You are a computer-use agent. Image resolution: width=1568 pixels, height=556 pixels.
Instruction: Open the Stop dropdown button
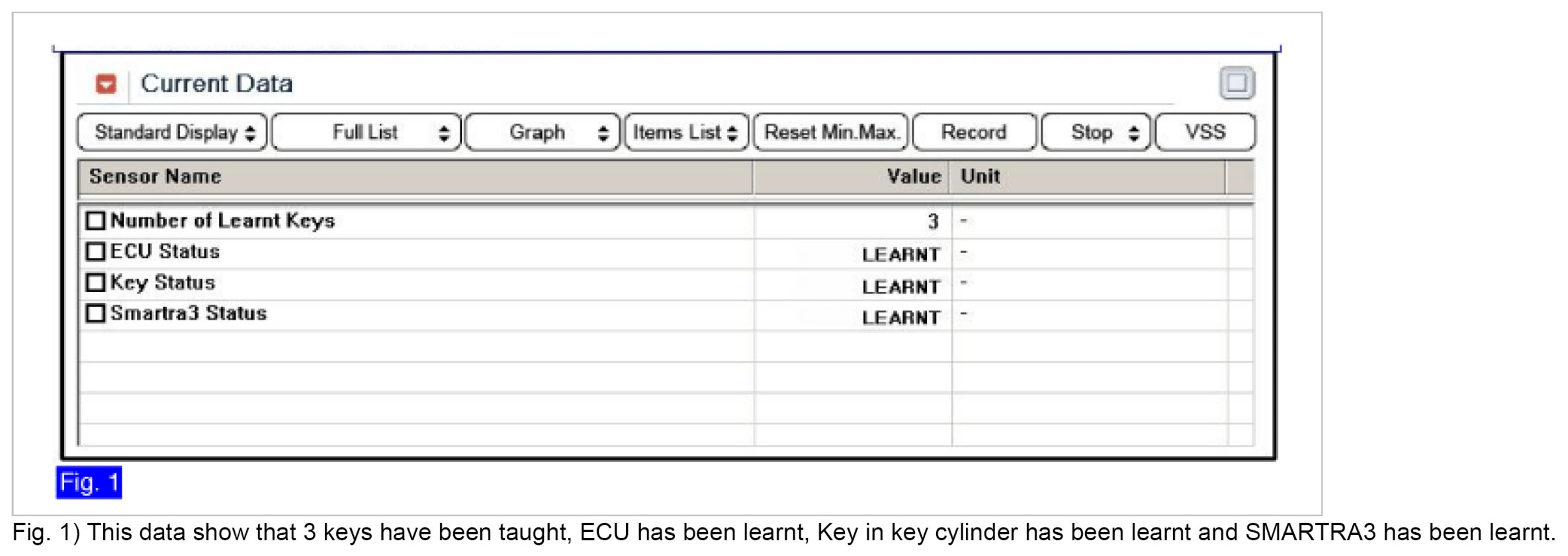coord(1096,132)
